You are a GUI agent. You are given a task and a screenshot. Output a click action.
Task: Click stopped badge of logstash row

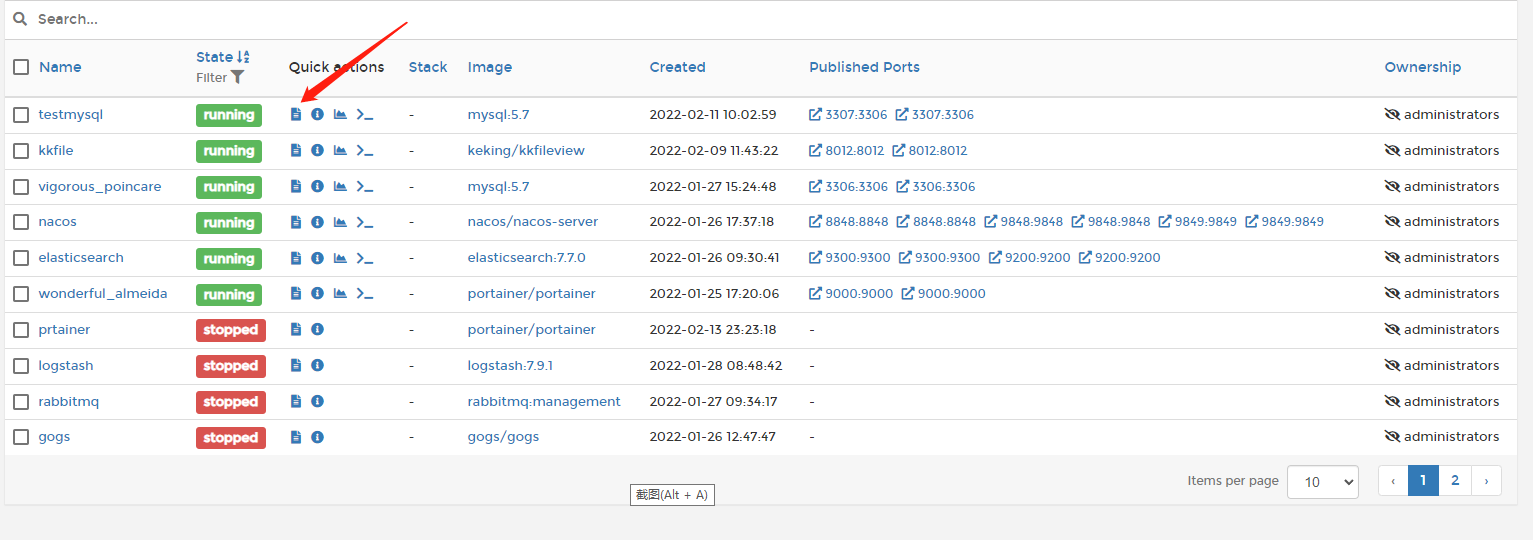pos(231,366)
